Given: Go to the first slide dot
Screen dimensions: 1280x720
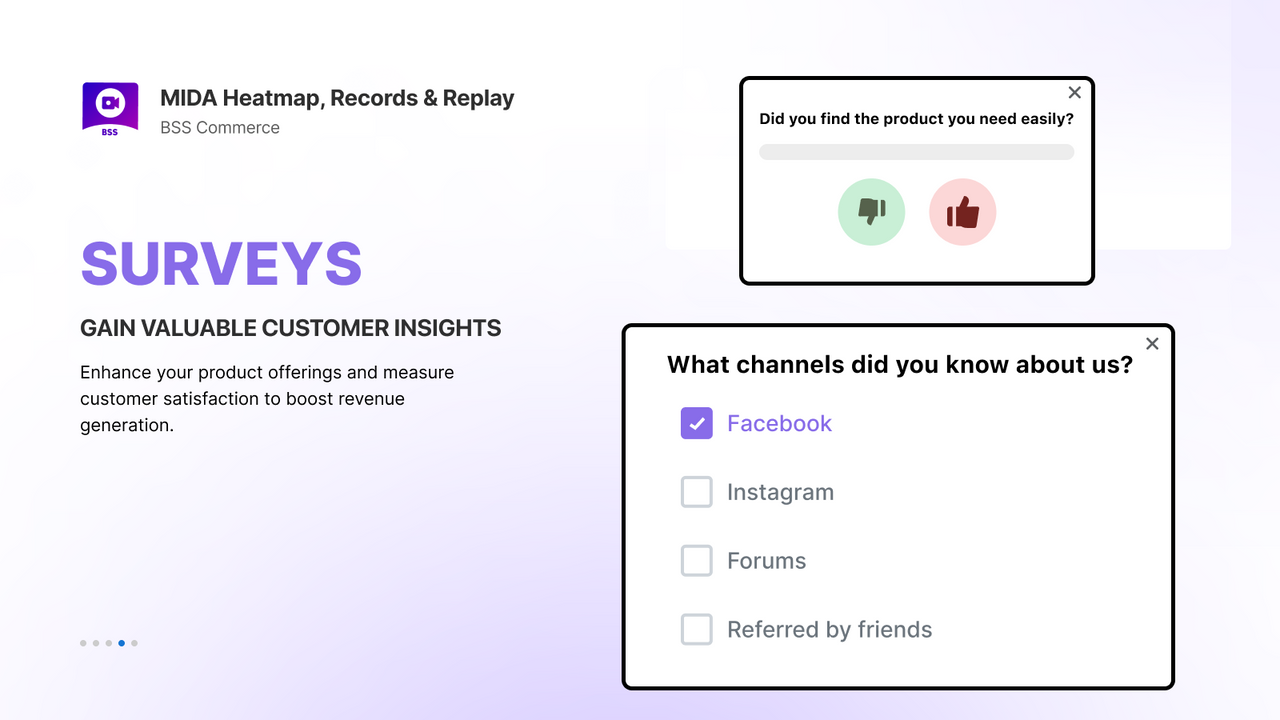Looking at the screenshot, I should point(83,643).
